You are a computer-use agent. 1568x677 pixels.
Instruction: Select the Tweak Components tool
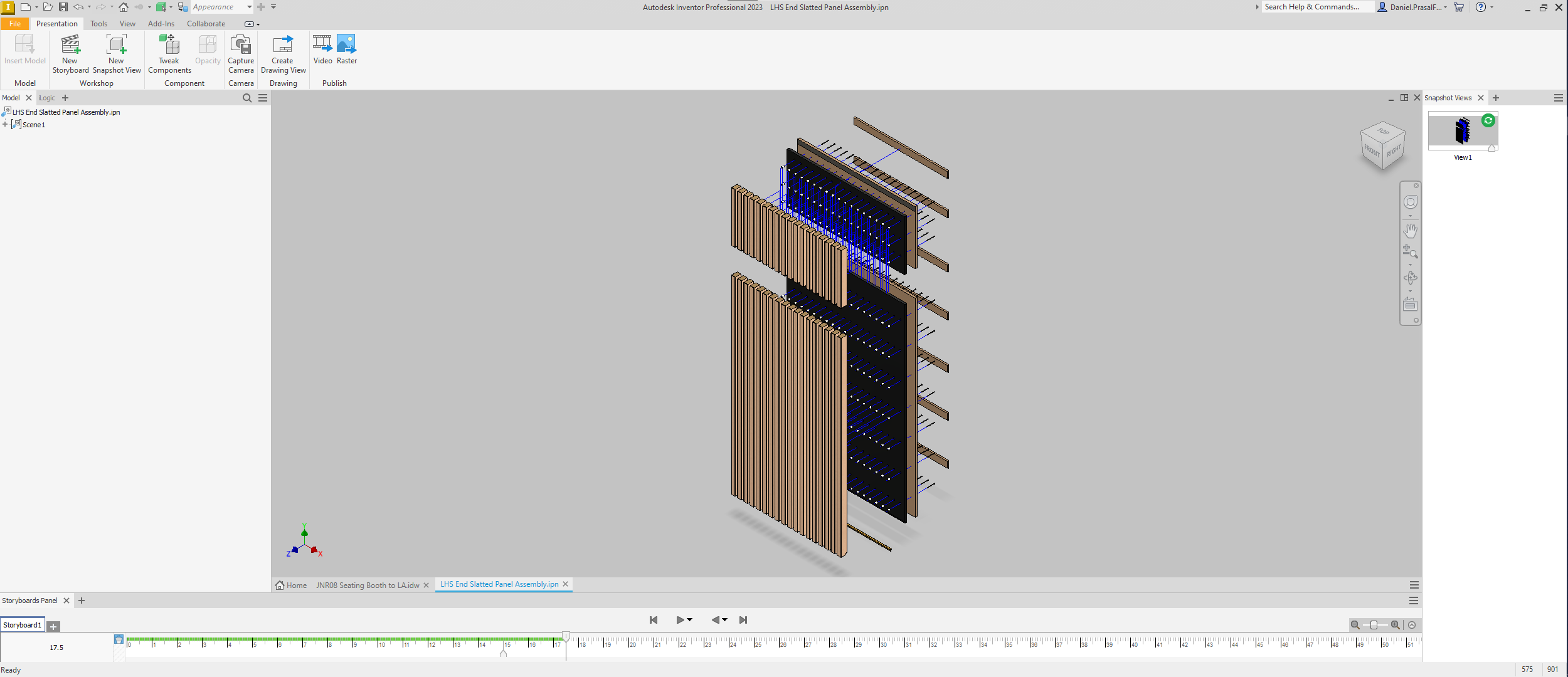coord(168,53)
